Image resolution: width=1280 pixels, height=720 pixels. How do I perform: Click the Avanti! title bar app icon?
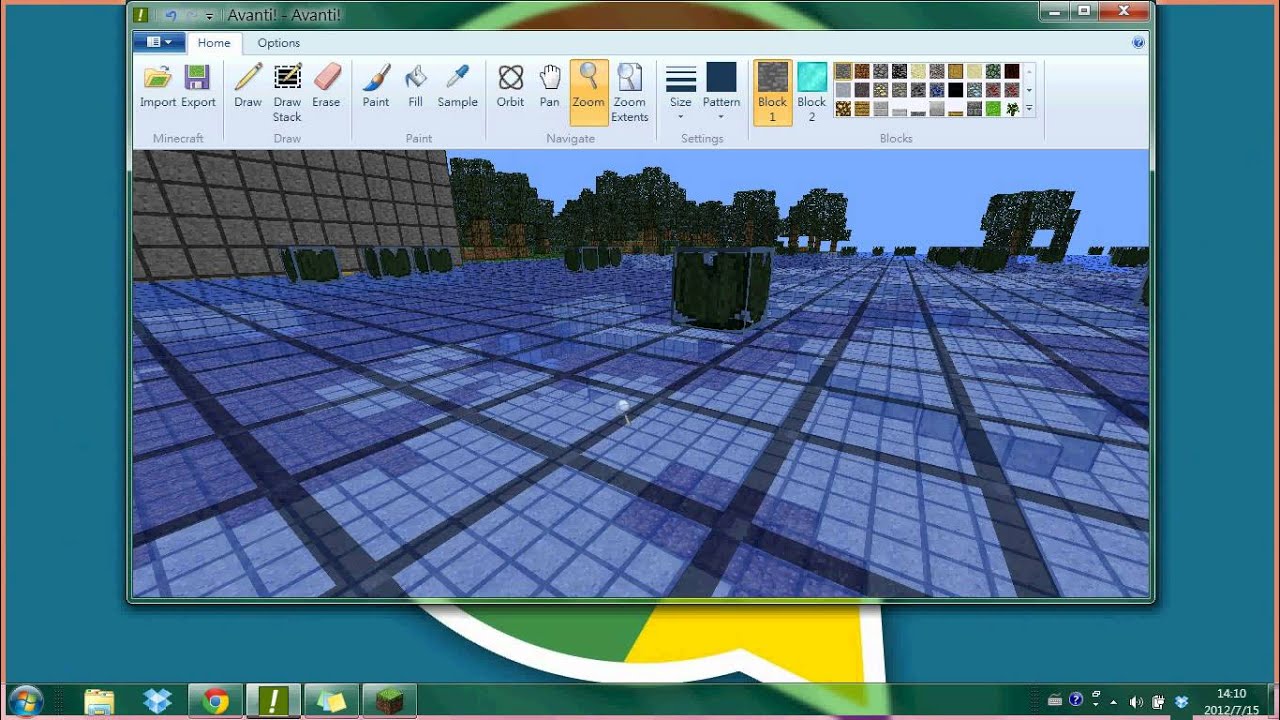click(142, 15)
